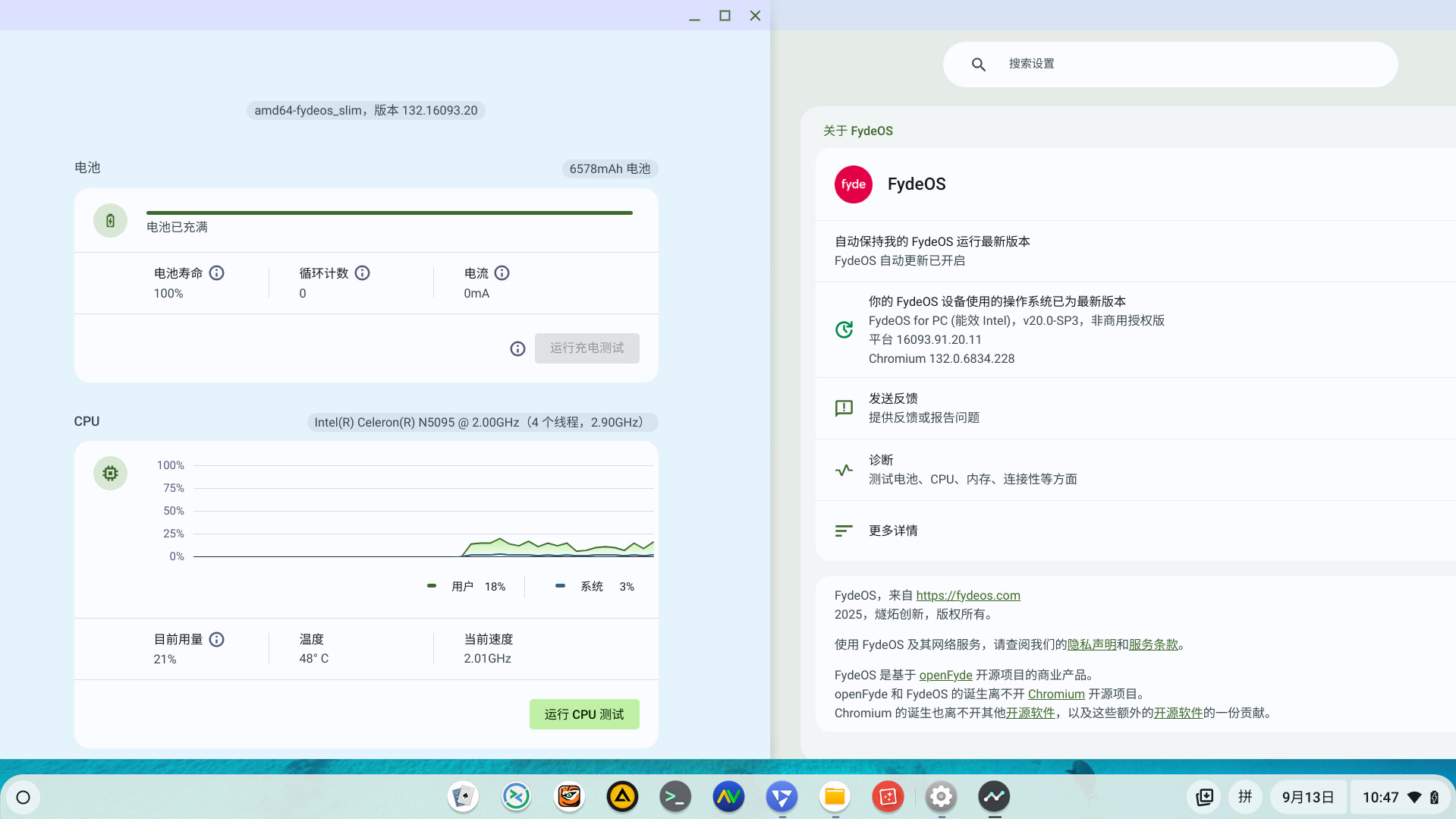Click the 关于 FydeOS page heading

point(858,131)
